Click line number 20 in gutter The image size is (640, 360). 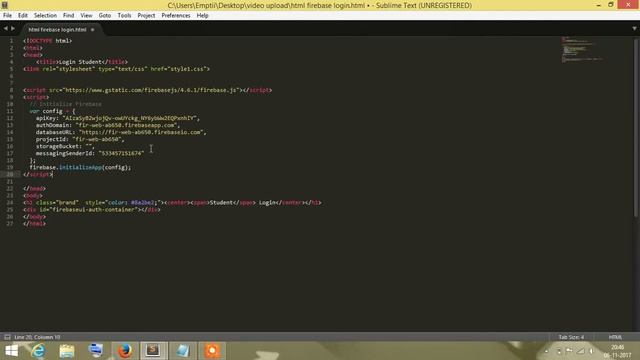pos(10,174)
